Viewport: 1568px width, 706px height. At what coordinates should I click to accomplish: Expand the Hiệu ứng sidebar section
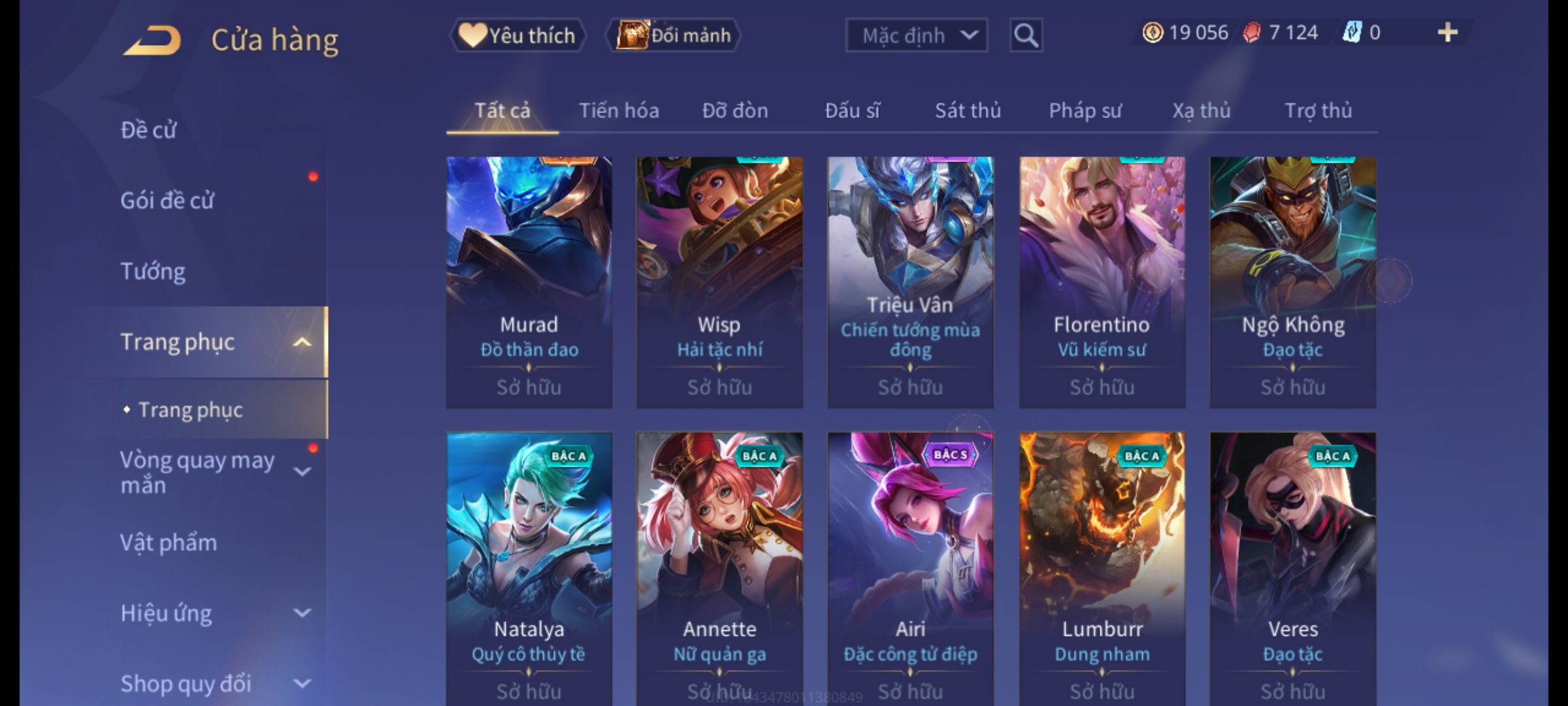[302, 613]
